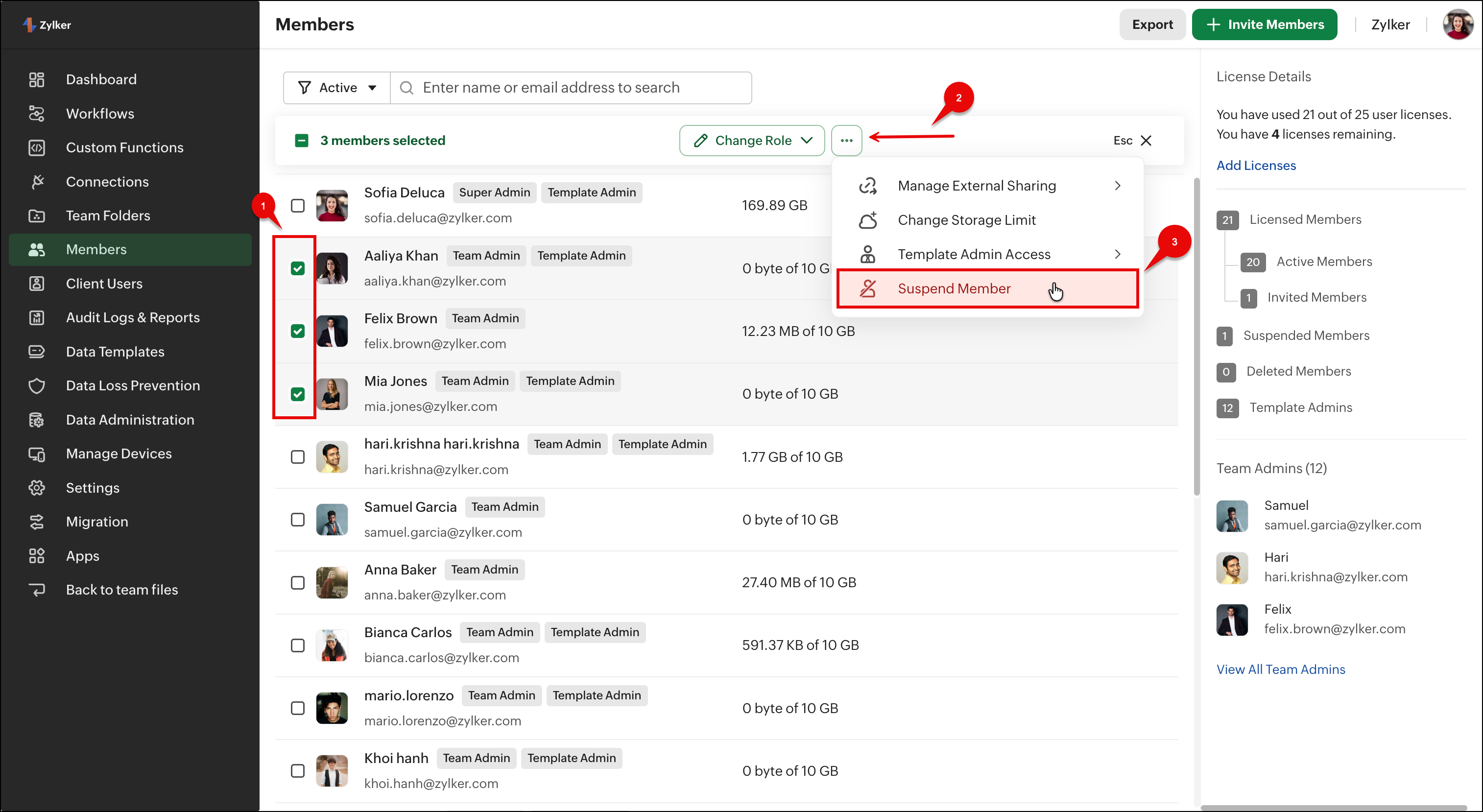Choose Manage External Sharing menu item

987,186
